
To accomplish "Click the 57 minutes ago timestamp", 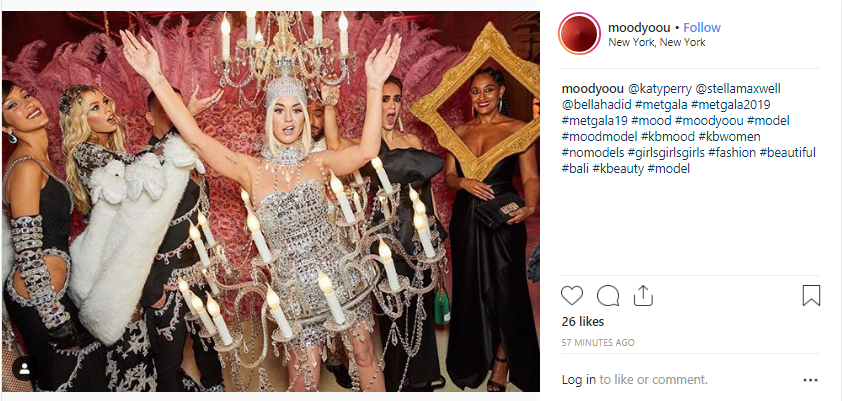I will point(598,342).
